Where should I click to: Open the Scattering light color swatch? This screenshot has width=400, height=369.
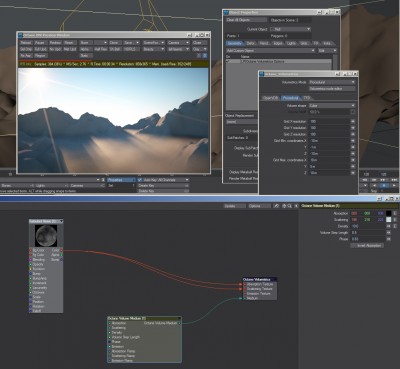tap(389, 220)
